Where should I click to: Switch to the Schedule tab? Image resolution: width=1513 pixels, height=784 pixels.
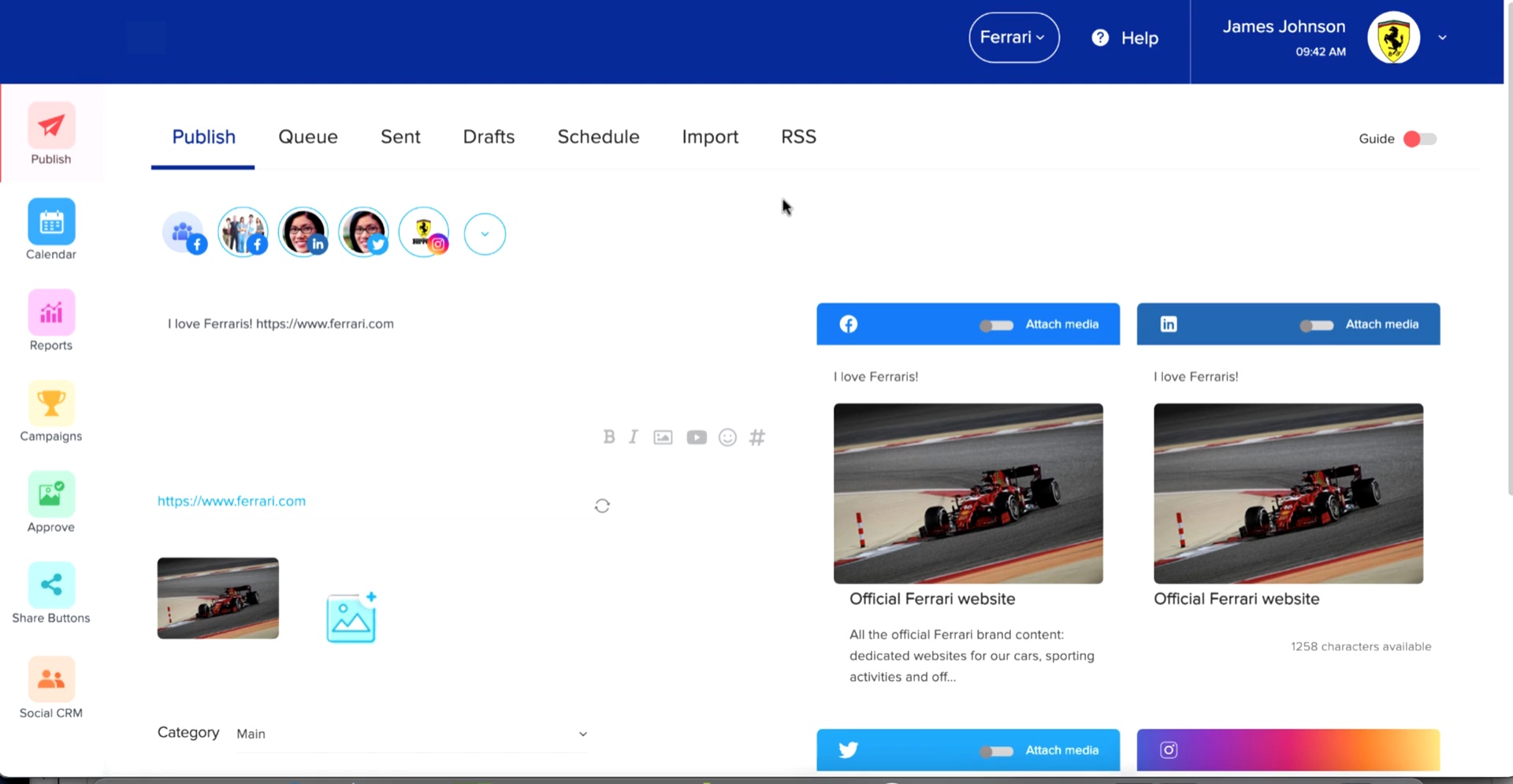pyautogui.click(x=598, y=137)
